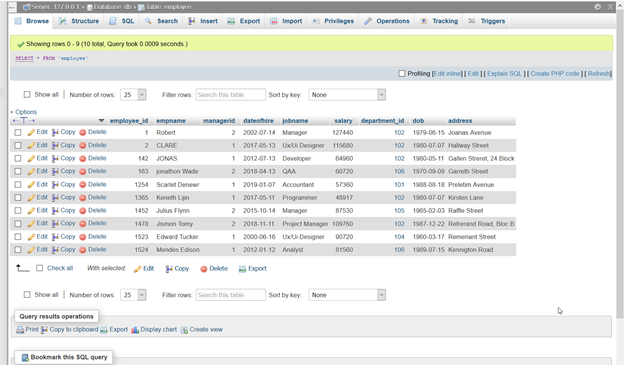Click the pencil icon for Mendes Edison
Screen dimensions: 624x365
(x=31, y=250)
